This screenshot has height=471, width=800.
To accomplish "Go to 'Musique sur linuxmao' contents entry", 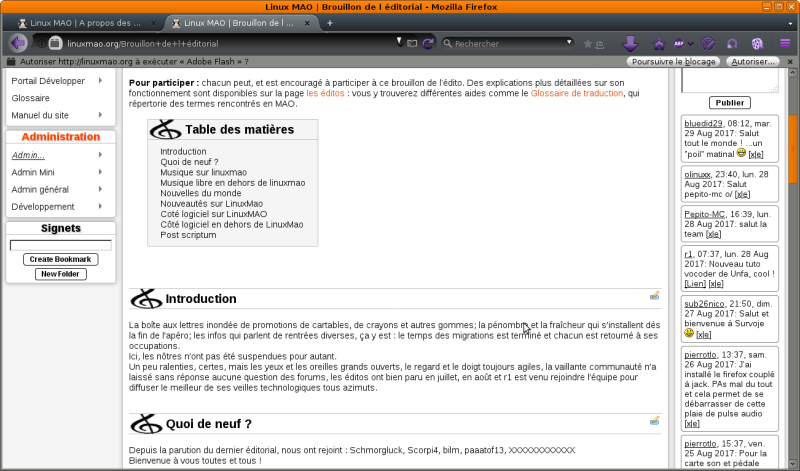I will [x=204, y=172].
